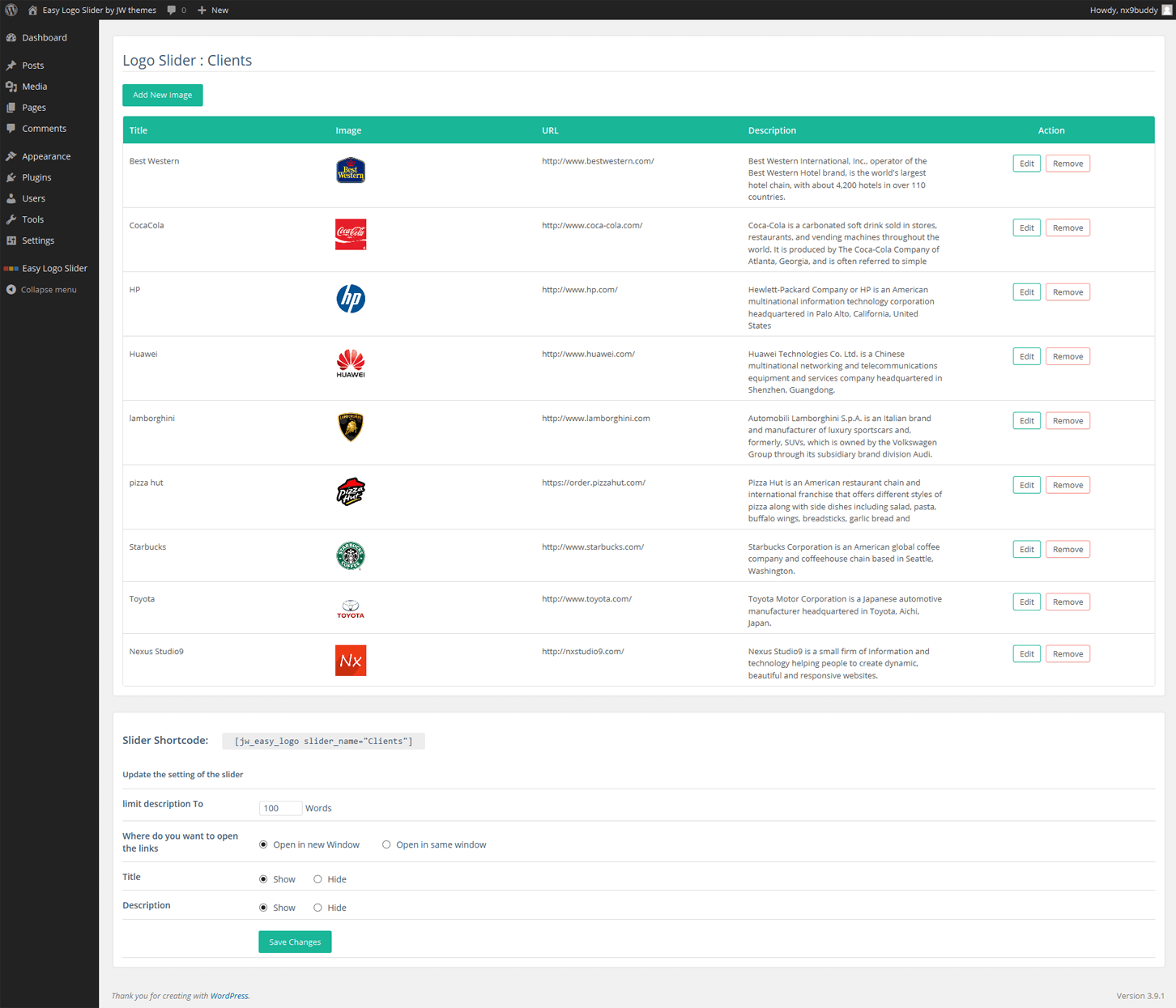Click the Posts pushpin icon in sidebar
Viewport: 1176px width, 1008px height.
pos(11,65)
